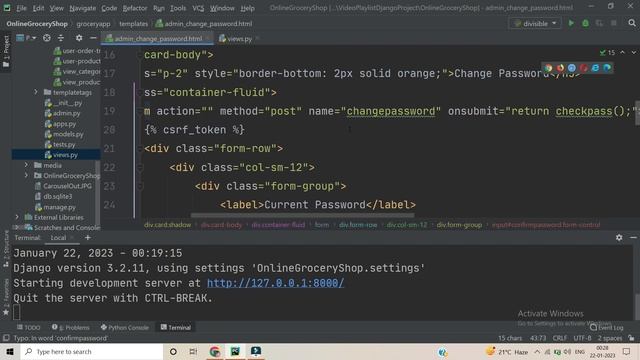Open the divisible run configuration dropdown
Viewport: 640px width, 360px height.
(x=535, y=24)
